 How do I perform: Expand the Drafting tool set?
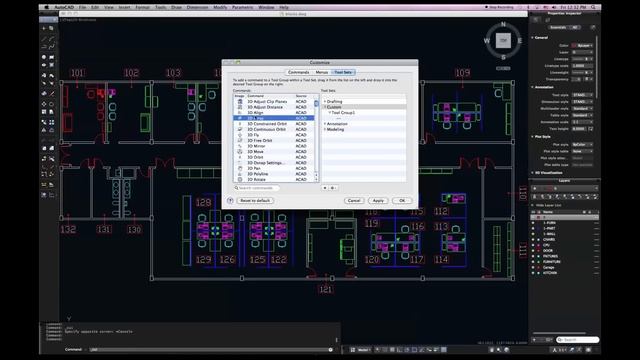click(x=325, y=101)
